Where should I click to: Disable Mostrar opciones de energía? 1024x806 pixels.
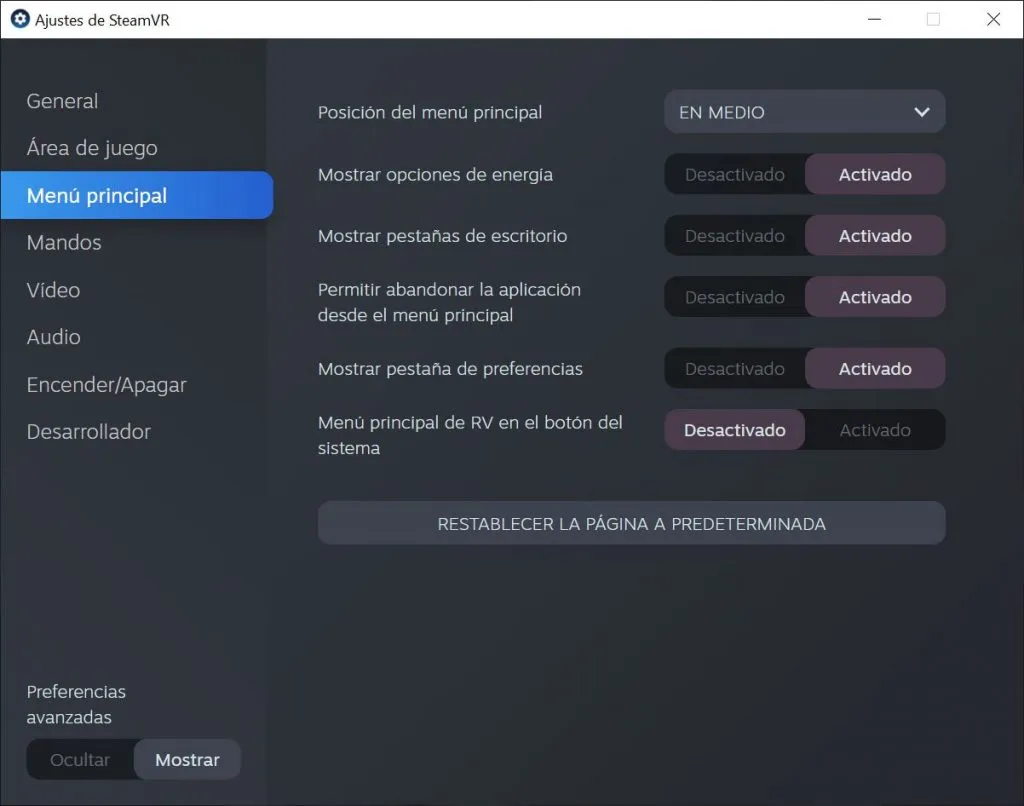tap(735, 174)
